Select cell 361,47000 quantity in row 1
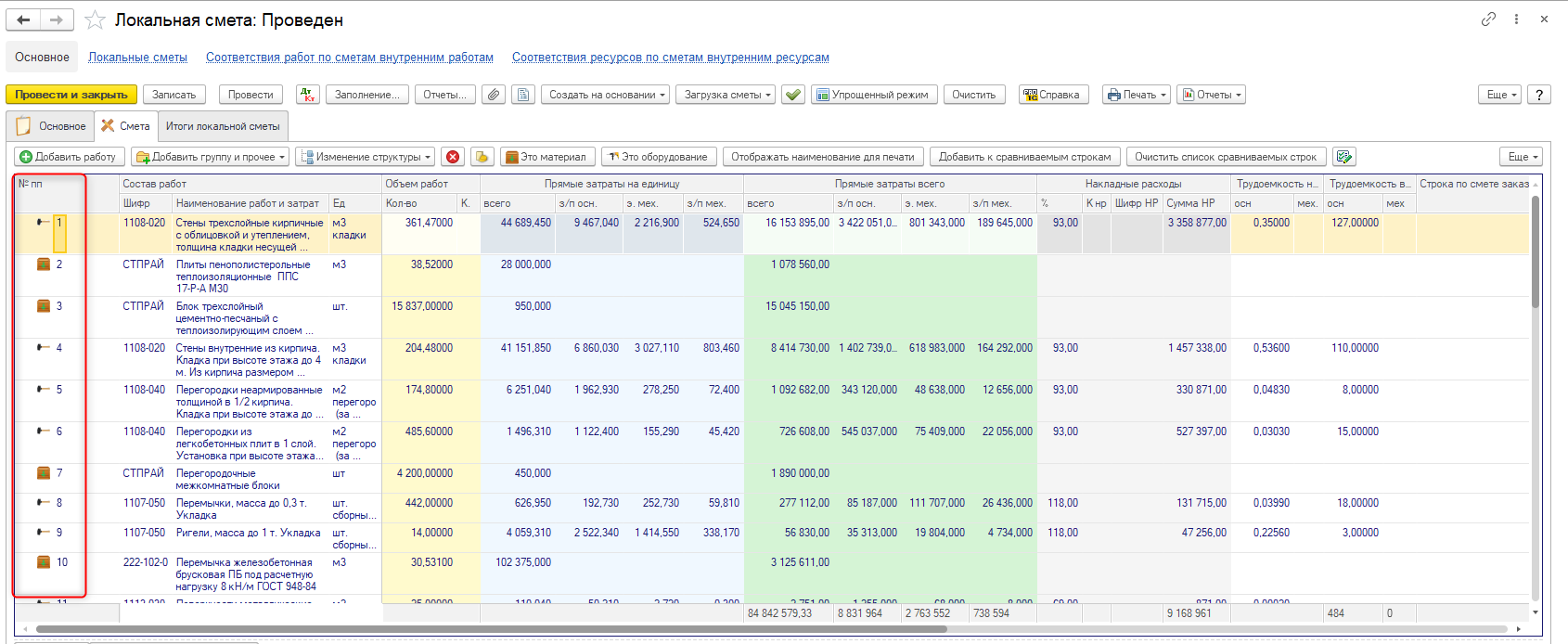Image resolution: width=1568 pixels, height=644 pixels. tap(431, 234)
